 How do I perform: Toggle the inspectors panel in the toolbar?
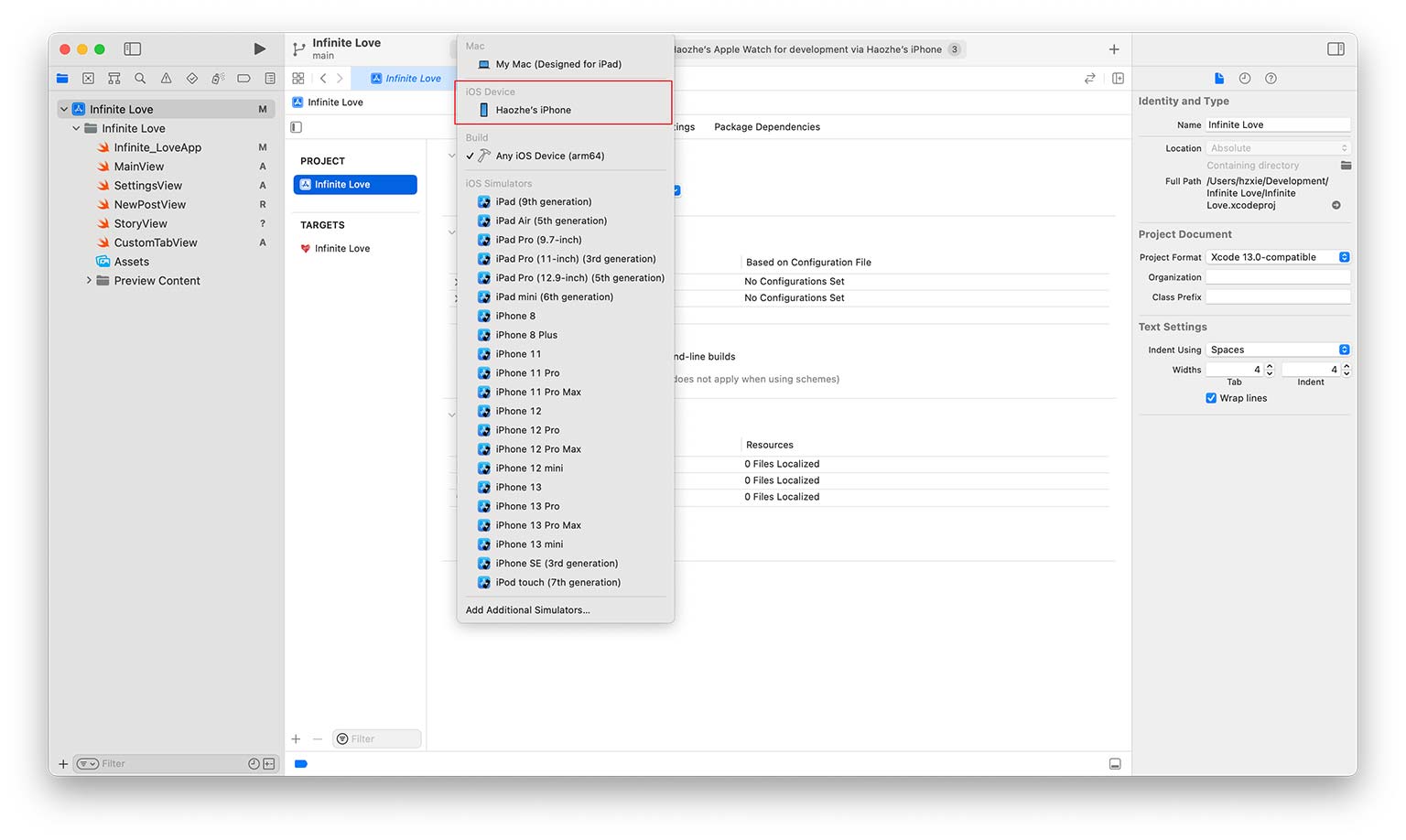click(1336, 48)
